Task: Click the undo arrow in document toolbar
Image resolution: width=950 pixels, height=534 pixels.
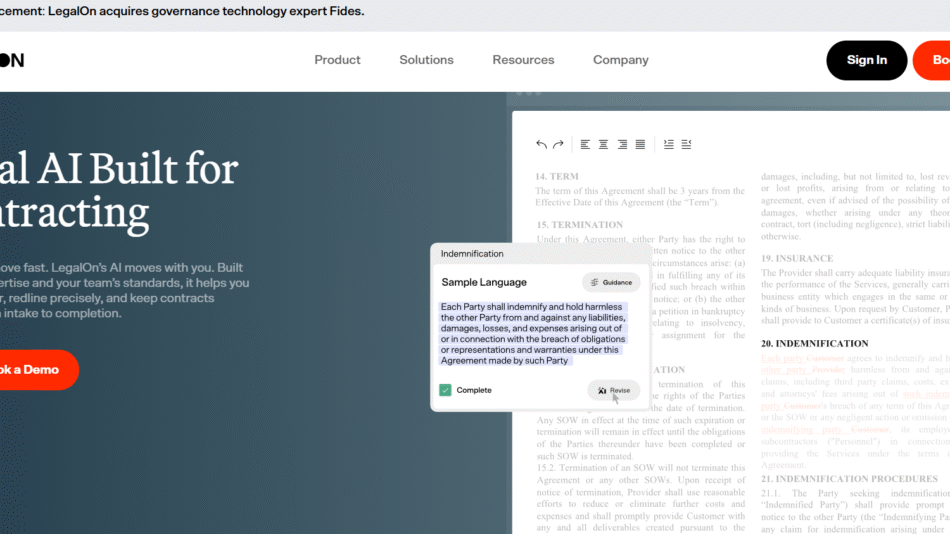Action: (x=541, y=145)
